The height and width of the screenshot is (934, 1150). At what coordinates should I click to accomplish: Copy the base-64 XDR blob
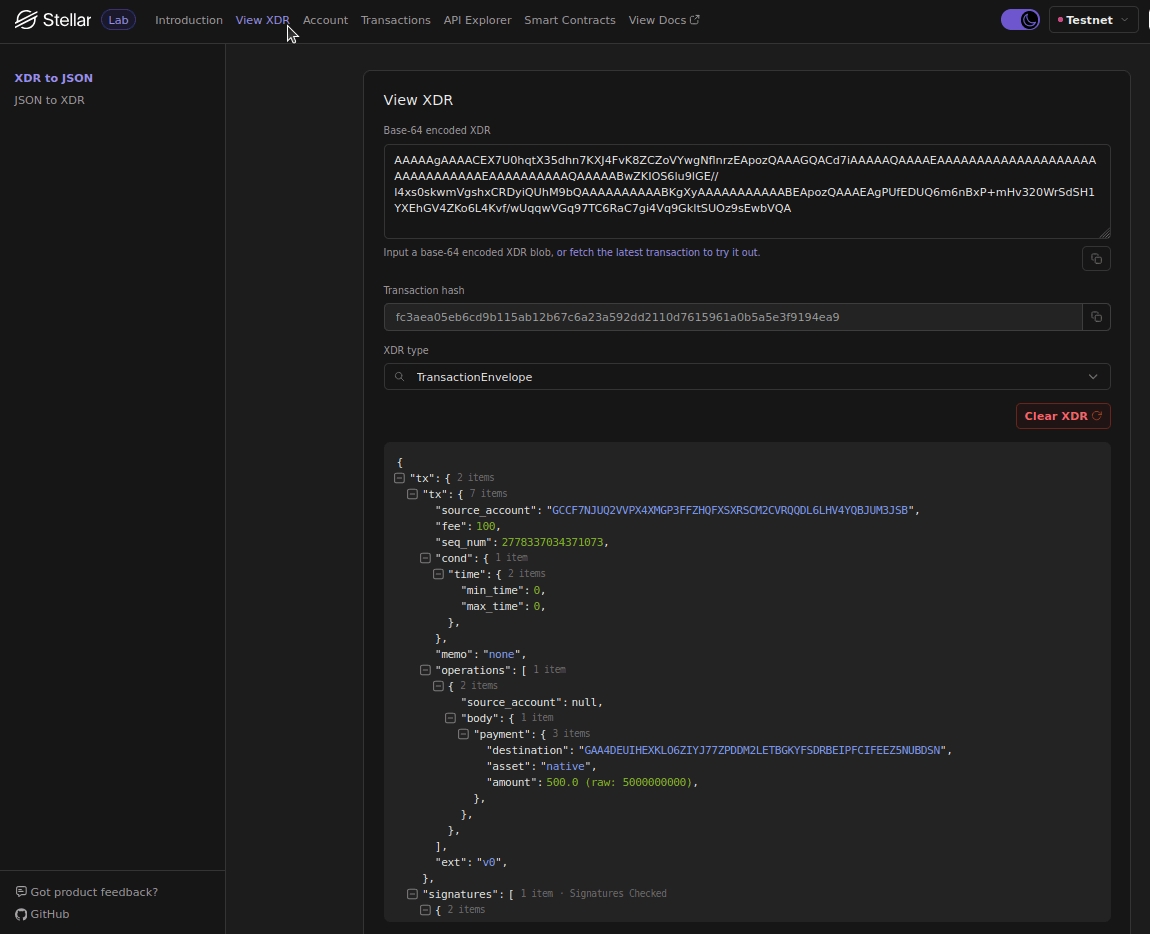tap(1096, 259)
